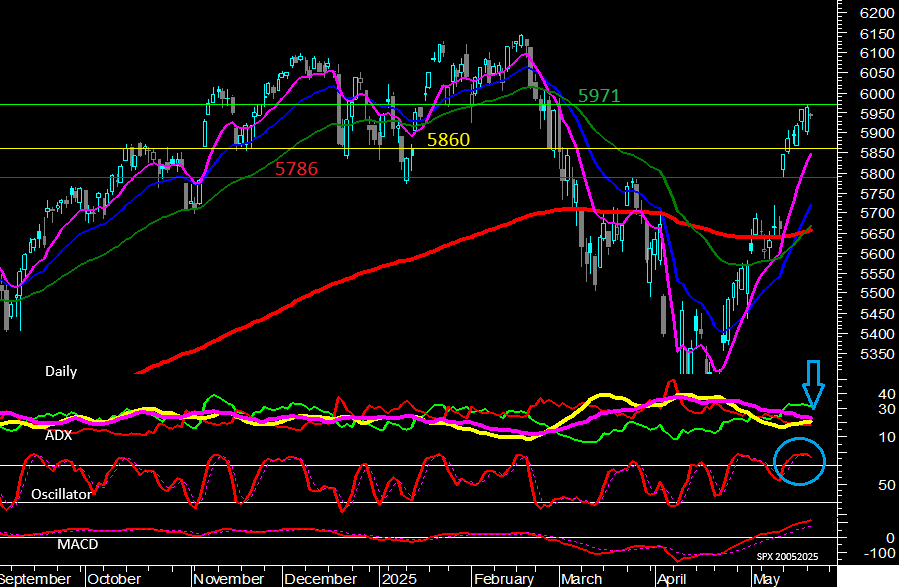Select November on the time axis
Viewport: 899px width, 587px height.
[x=228, y=579]
